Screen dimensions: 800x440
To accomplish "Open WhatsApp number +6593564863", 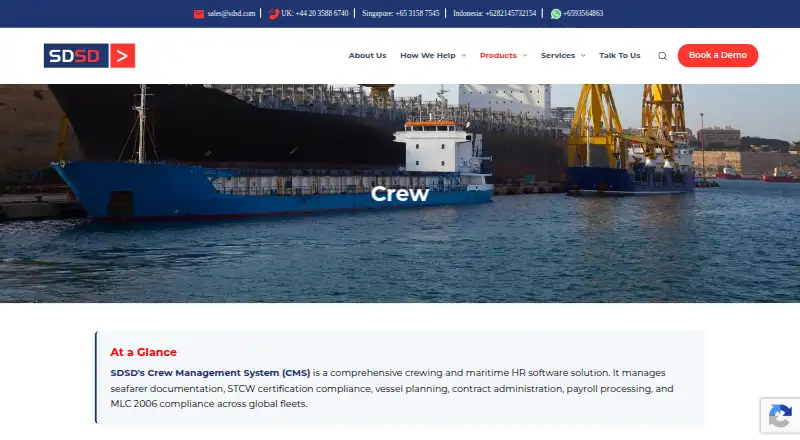I will click(x=583, y=14).
